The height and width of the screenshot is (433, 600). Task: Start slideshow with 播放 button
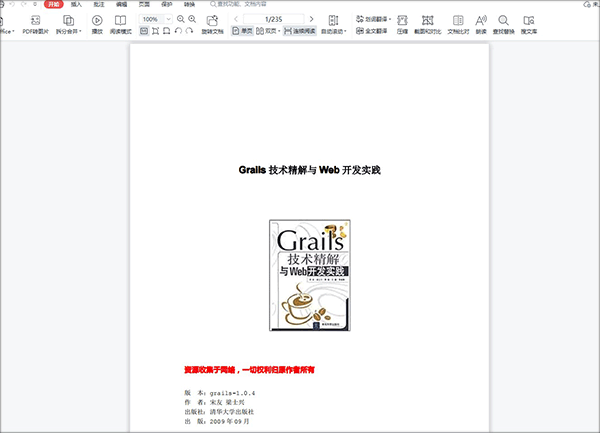tap(97, 24)
